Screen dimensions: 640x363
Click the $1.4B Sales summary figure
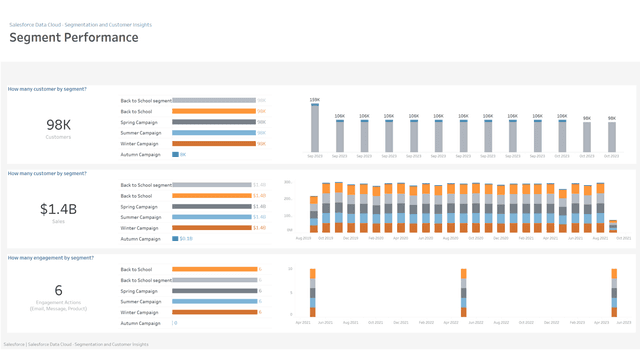[58, 209]
